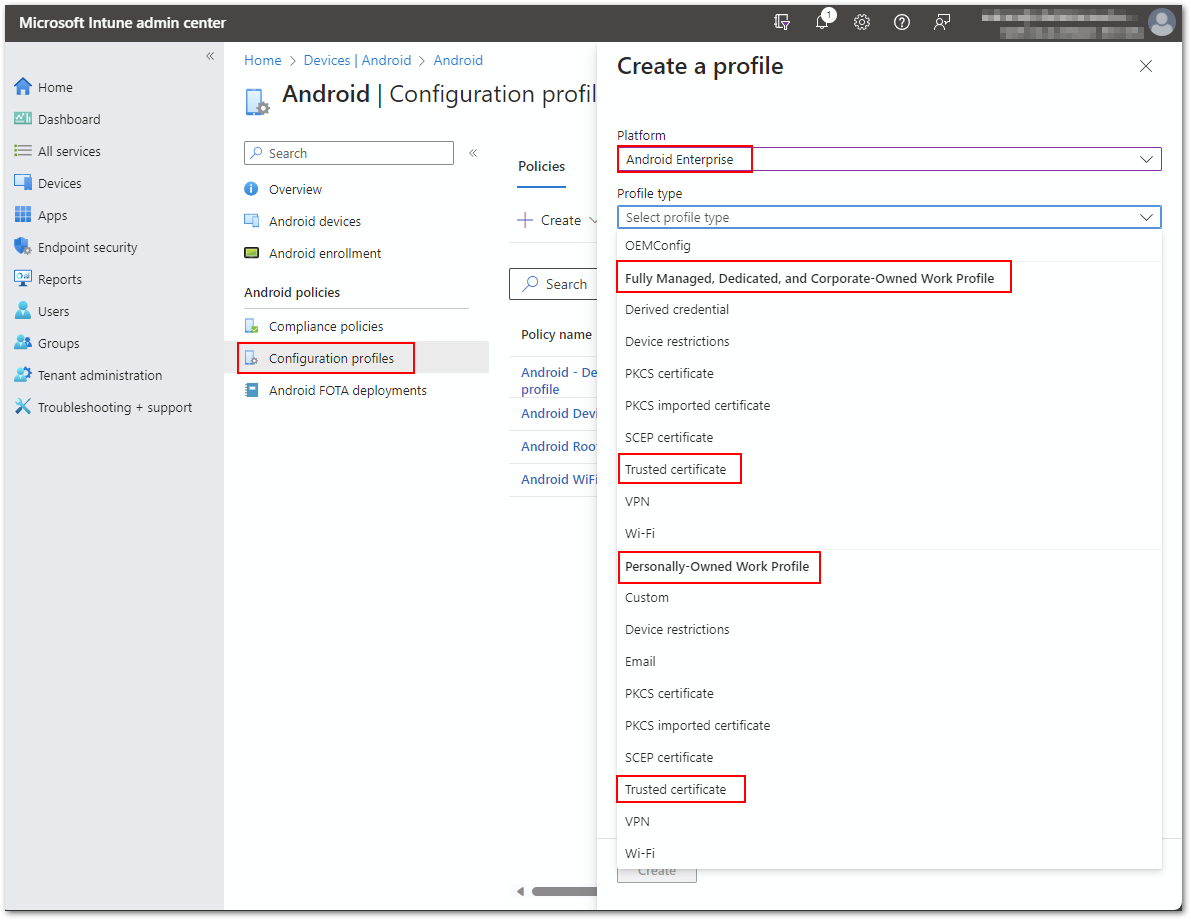1191x920 pixels.
Task: Go to Tenant administration in sidebar
Action: click(99, 375)
